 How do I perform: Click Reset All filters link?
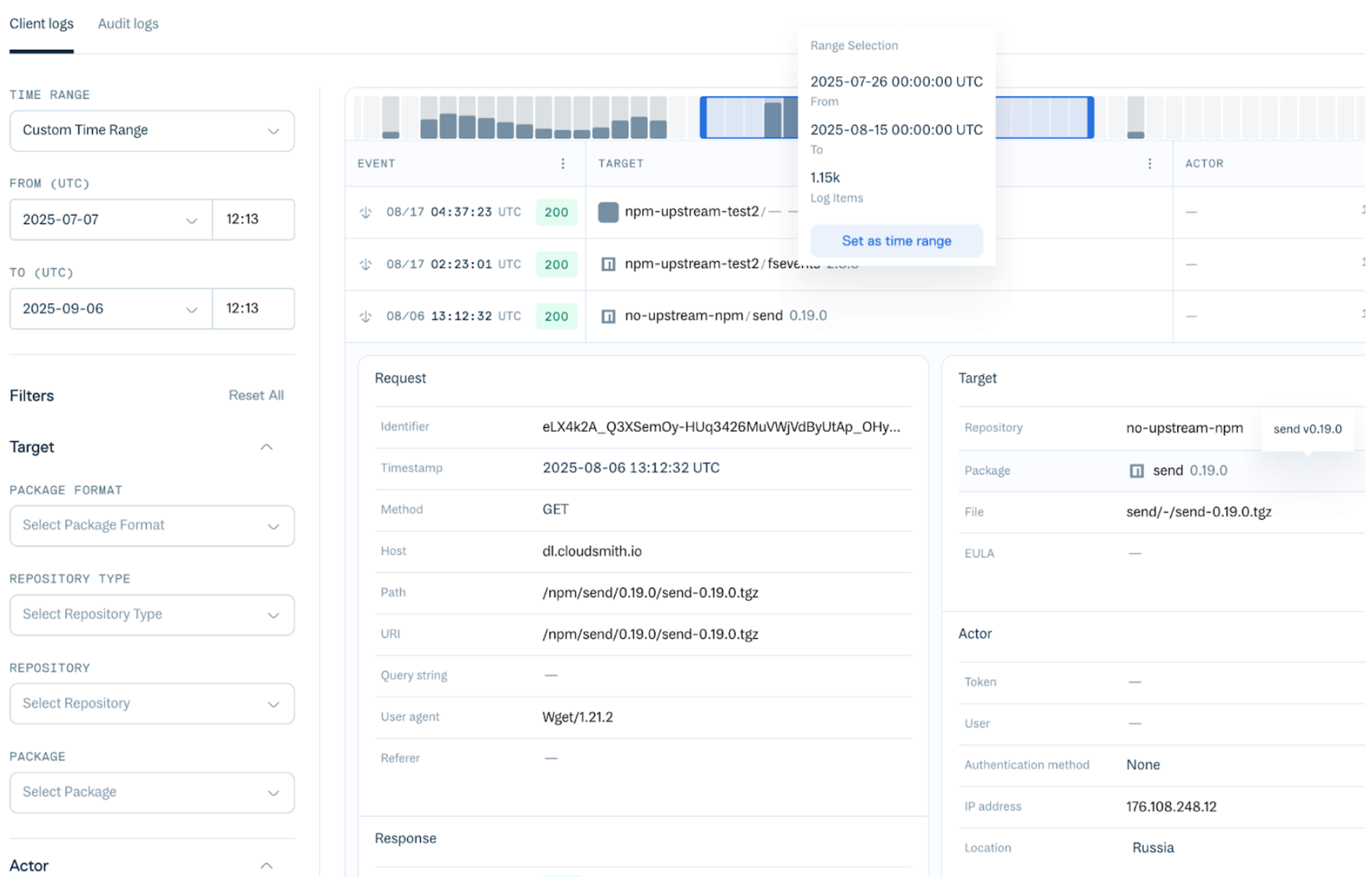(x=256, y=395)
